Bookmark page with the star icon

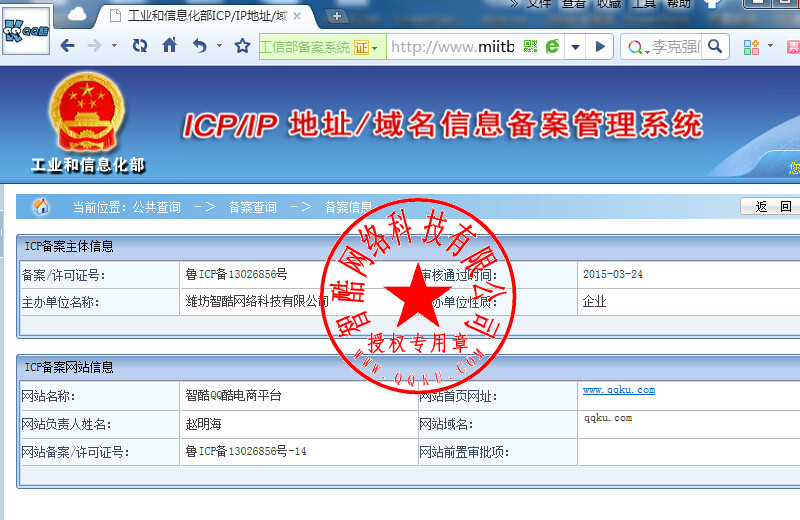point(242,46)
